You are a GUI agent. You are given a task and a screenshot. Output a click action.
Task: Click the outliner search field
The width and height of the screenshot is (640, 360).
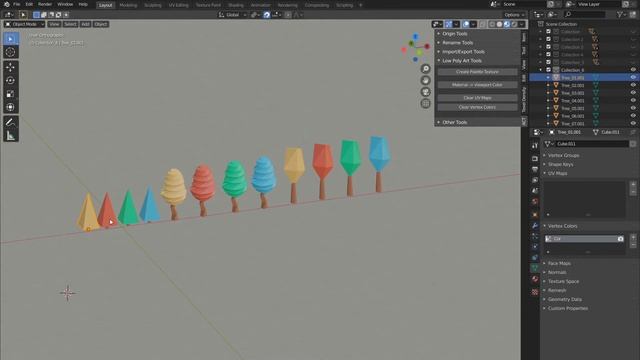[x=584, y=15]
